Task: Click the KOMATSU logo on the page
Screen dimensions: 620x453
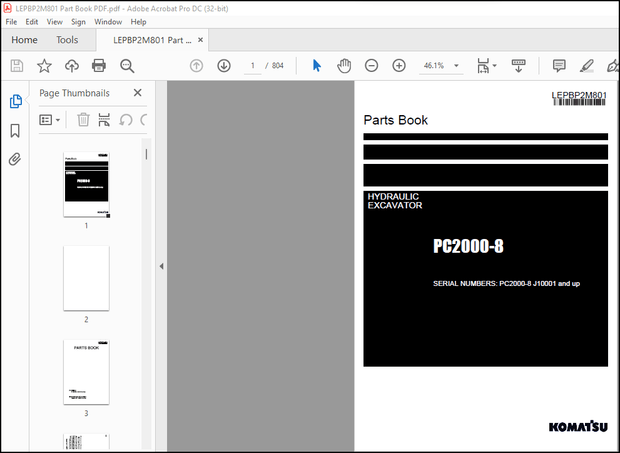Action: [x=578, y=426]
